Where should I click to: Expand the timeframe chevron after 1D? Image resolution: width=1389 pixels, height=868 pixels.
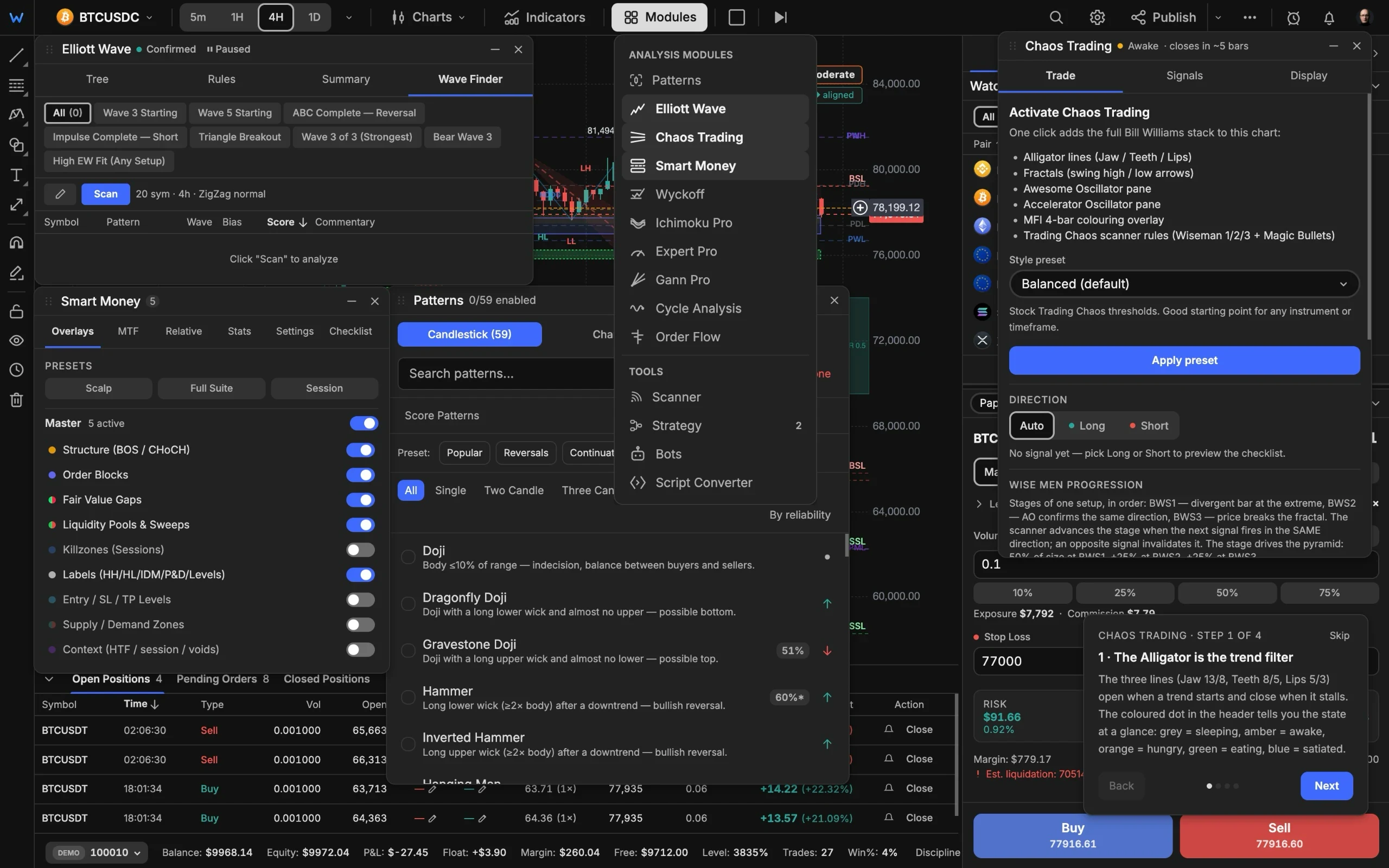click(348, 17)
